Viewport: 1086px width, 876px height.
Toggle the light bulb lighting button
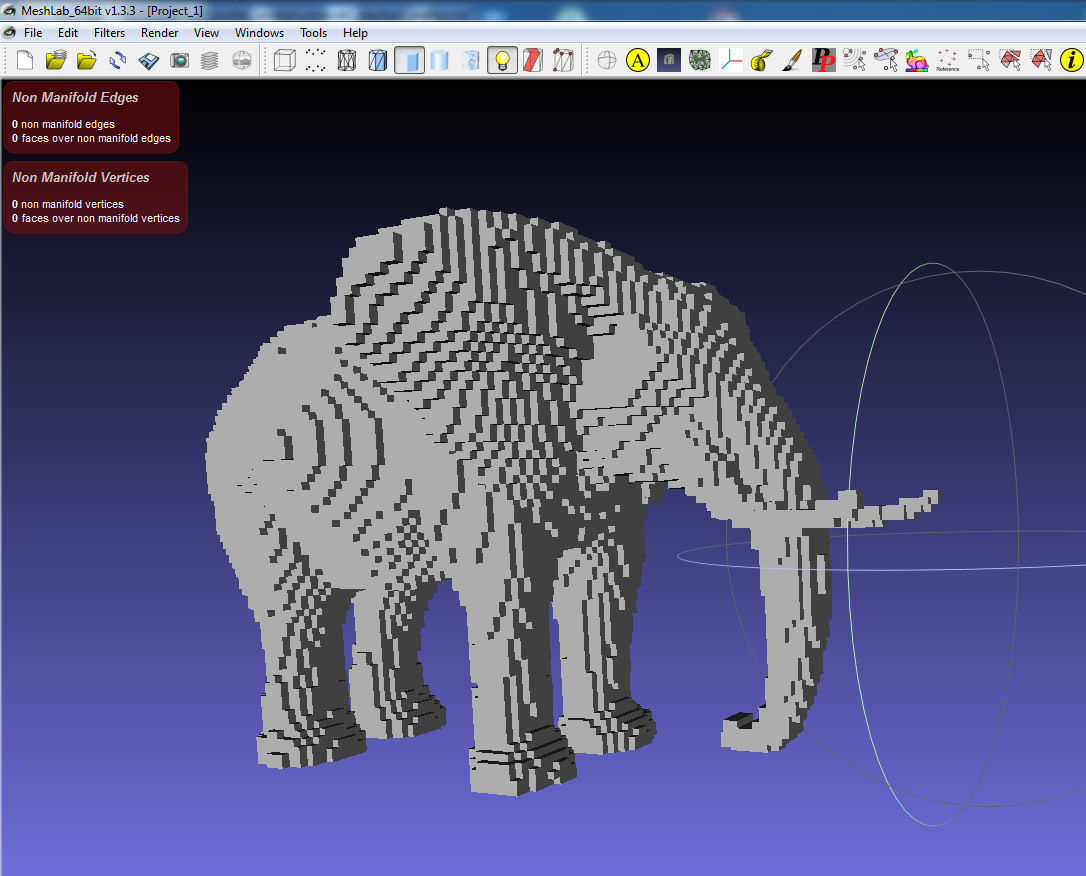502,60
